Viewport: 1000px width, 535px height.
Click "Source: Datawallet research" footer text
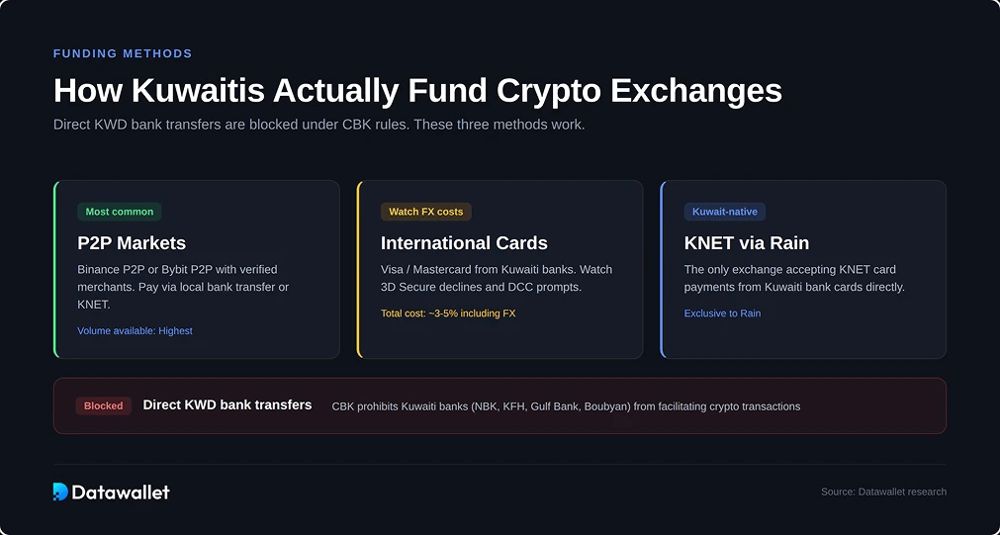tap(883, 492)
